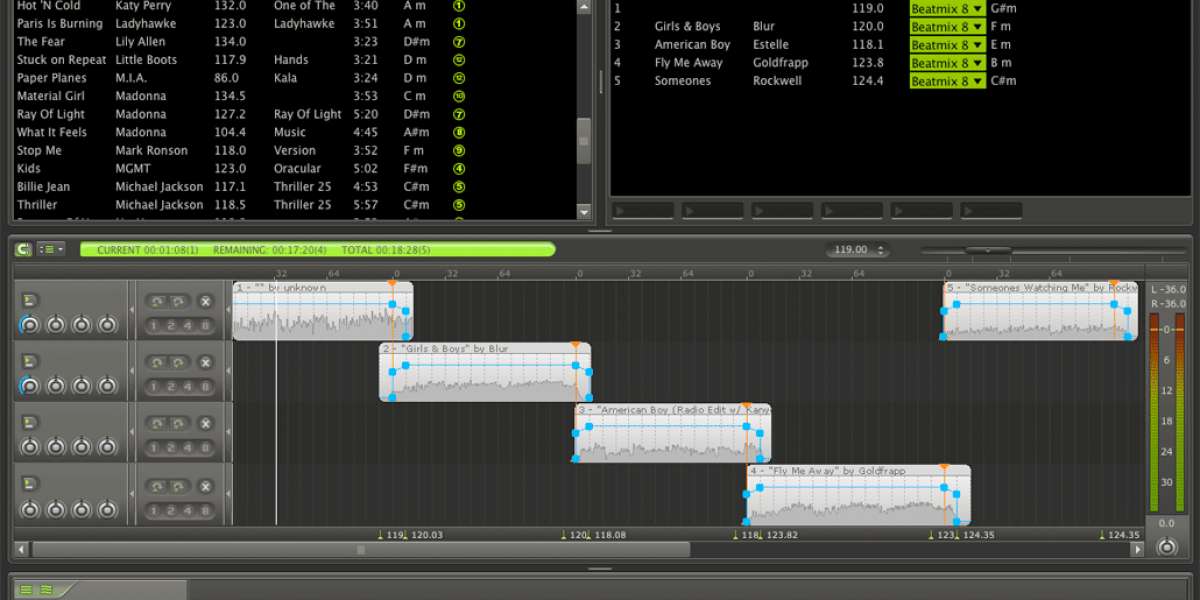Click the green key badge in the Stop Me row
The height and width of the screenshot is (600, 1200).
tap(459, 150)
